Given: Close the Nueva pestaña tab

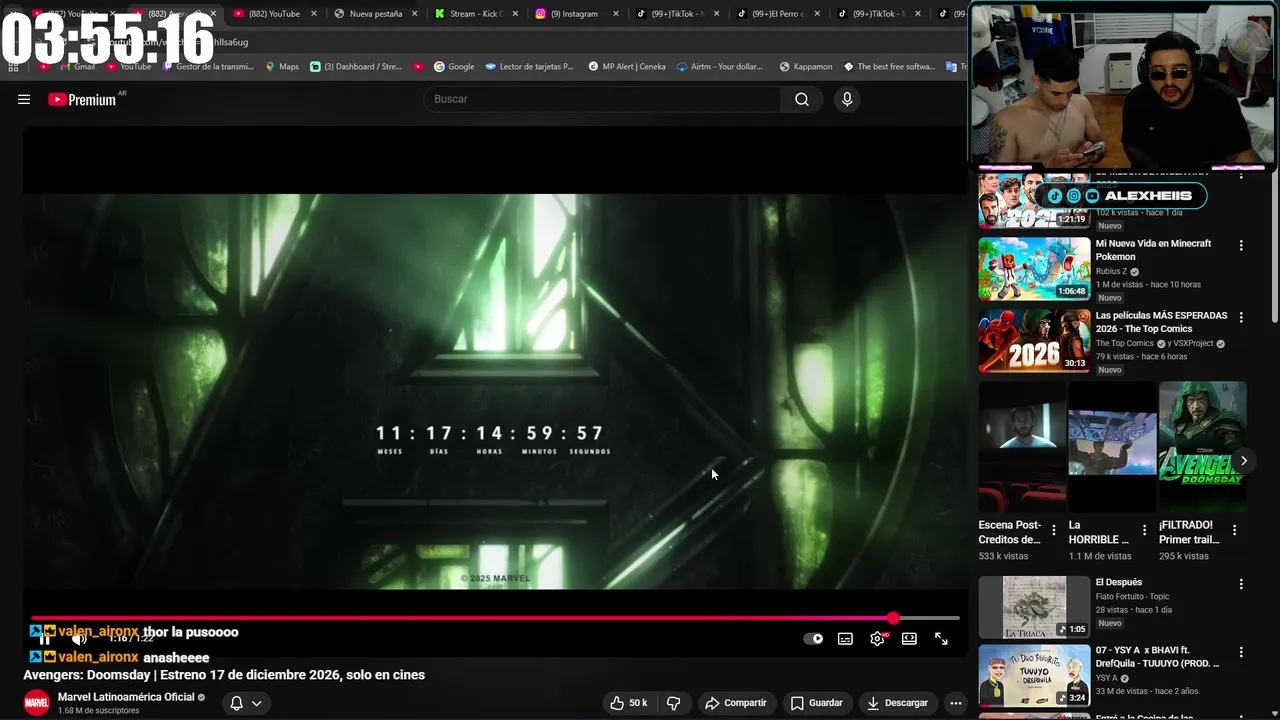Looking at the screenshot, I should (414, 14).
